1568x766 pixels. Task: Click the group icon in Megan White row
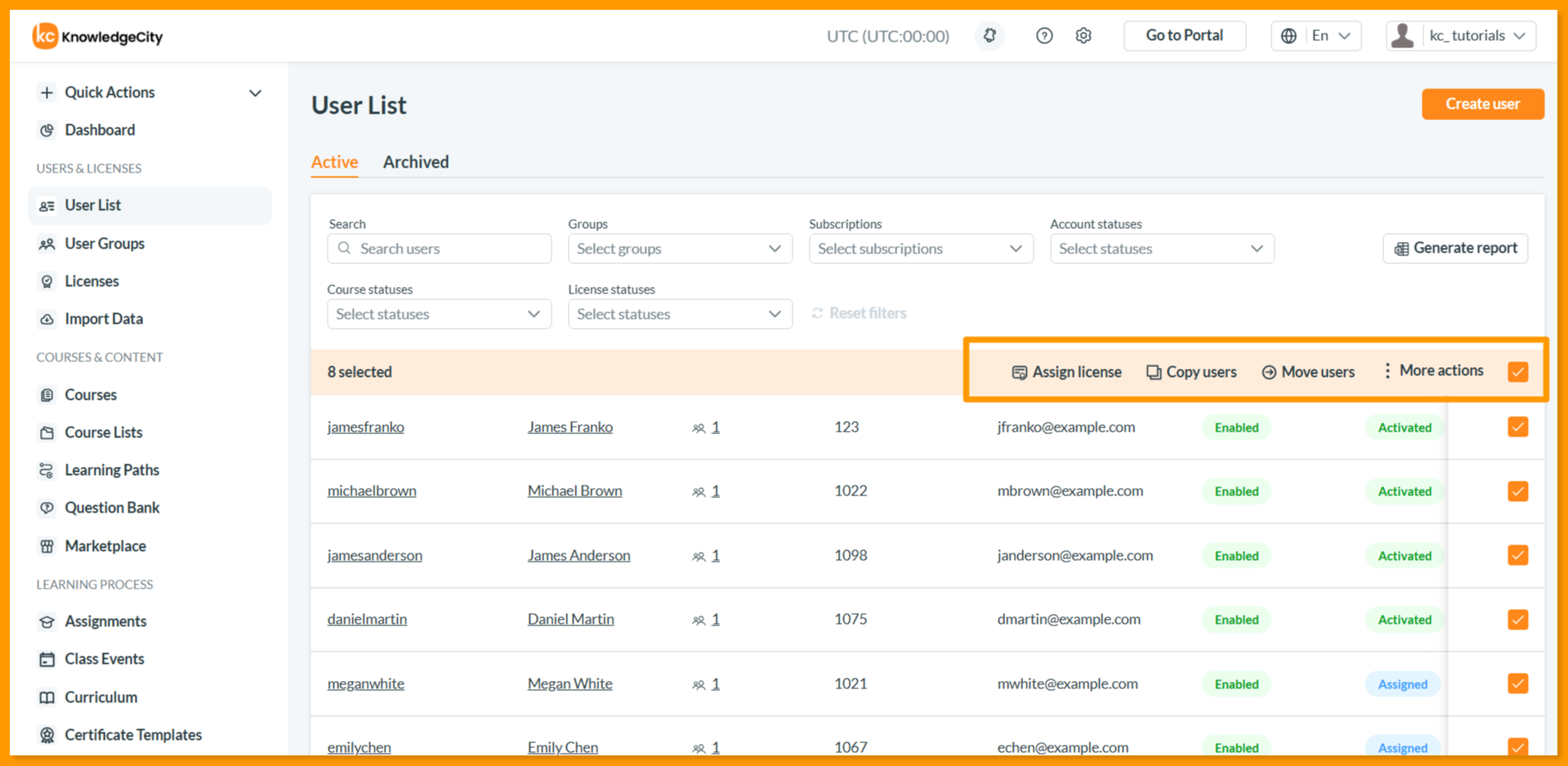pos(699,684)
